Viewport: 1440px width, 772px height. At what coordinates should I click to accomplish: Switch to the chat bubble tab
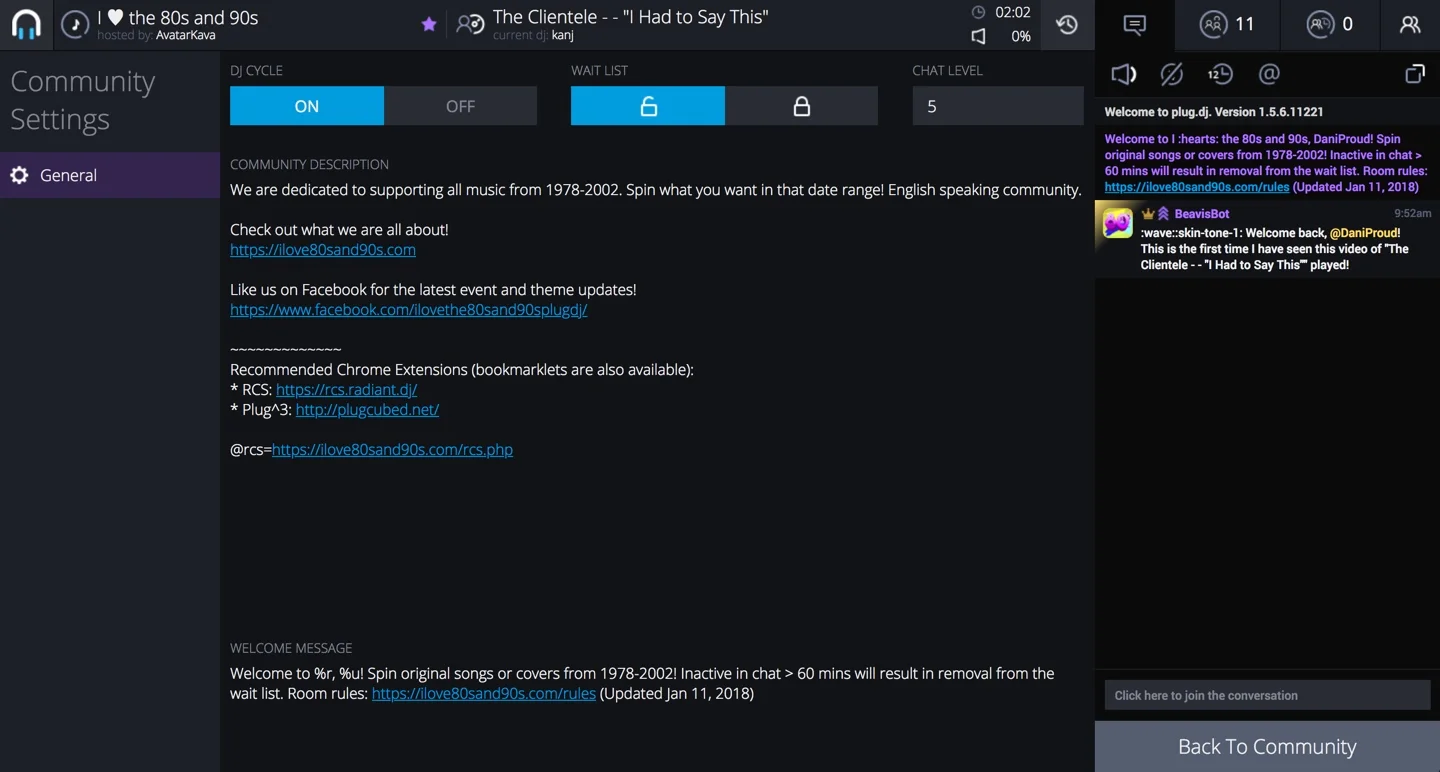[x=1134, y=25]
